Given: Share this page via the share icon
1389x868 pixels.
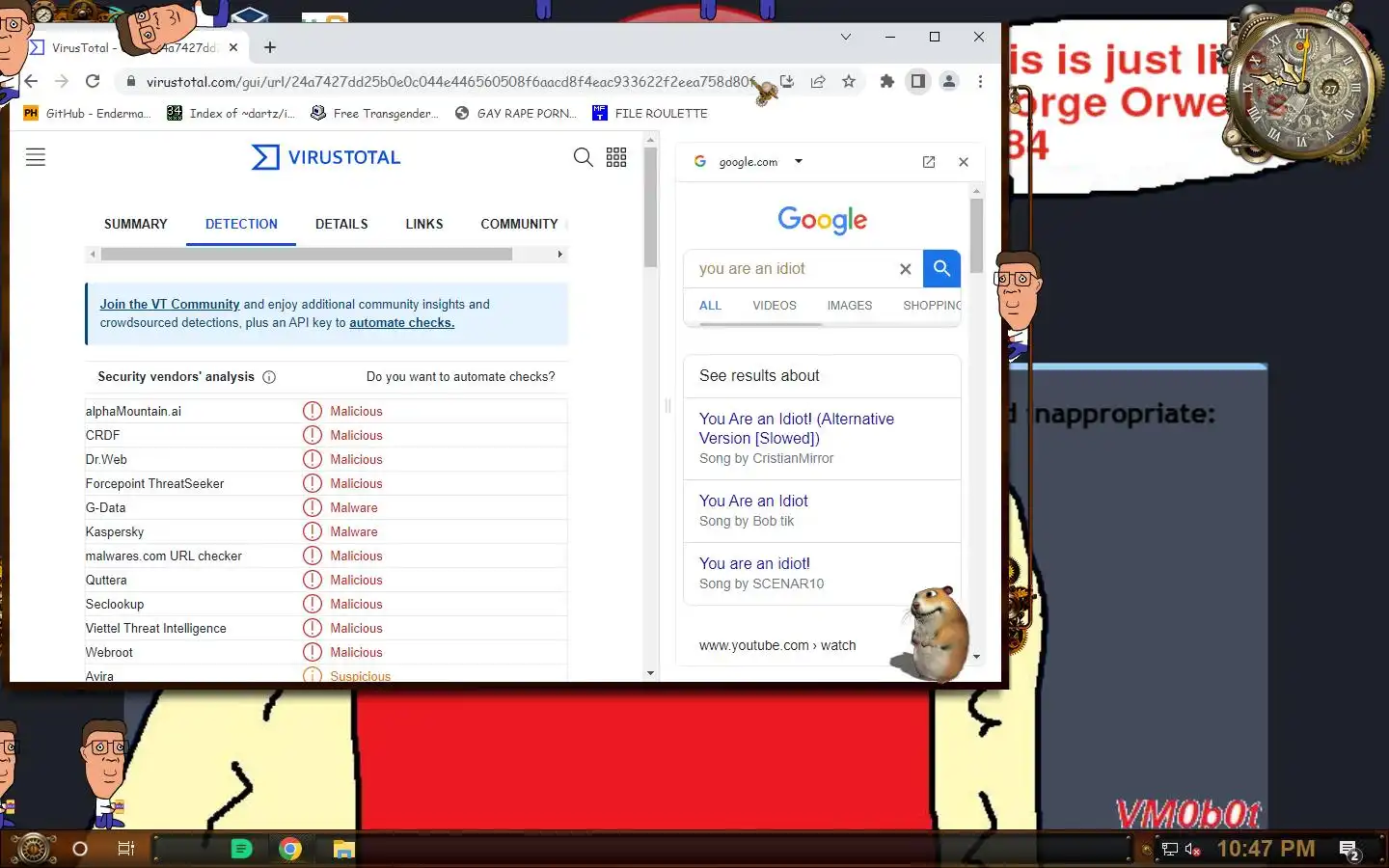Looking at the screenshot, I should 818,81.
